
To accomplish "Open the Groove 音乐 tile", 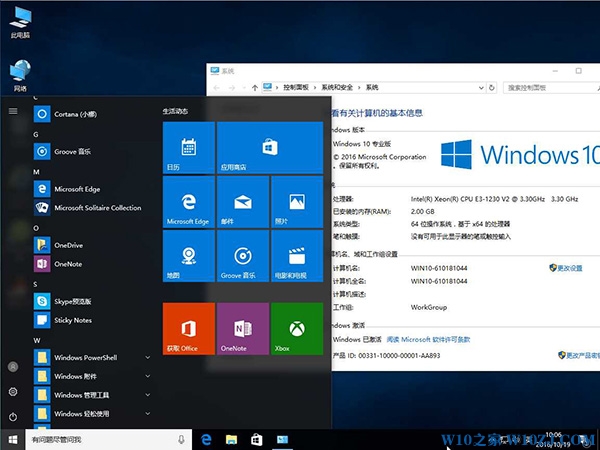I will (x=243, y=256).
